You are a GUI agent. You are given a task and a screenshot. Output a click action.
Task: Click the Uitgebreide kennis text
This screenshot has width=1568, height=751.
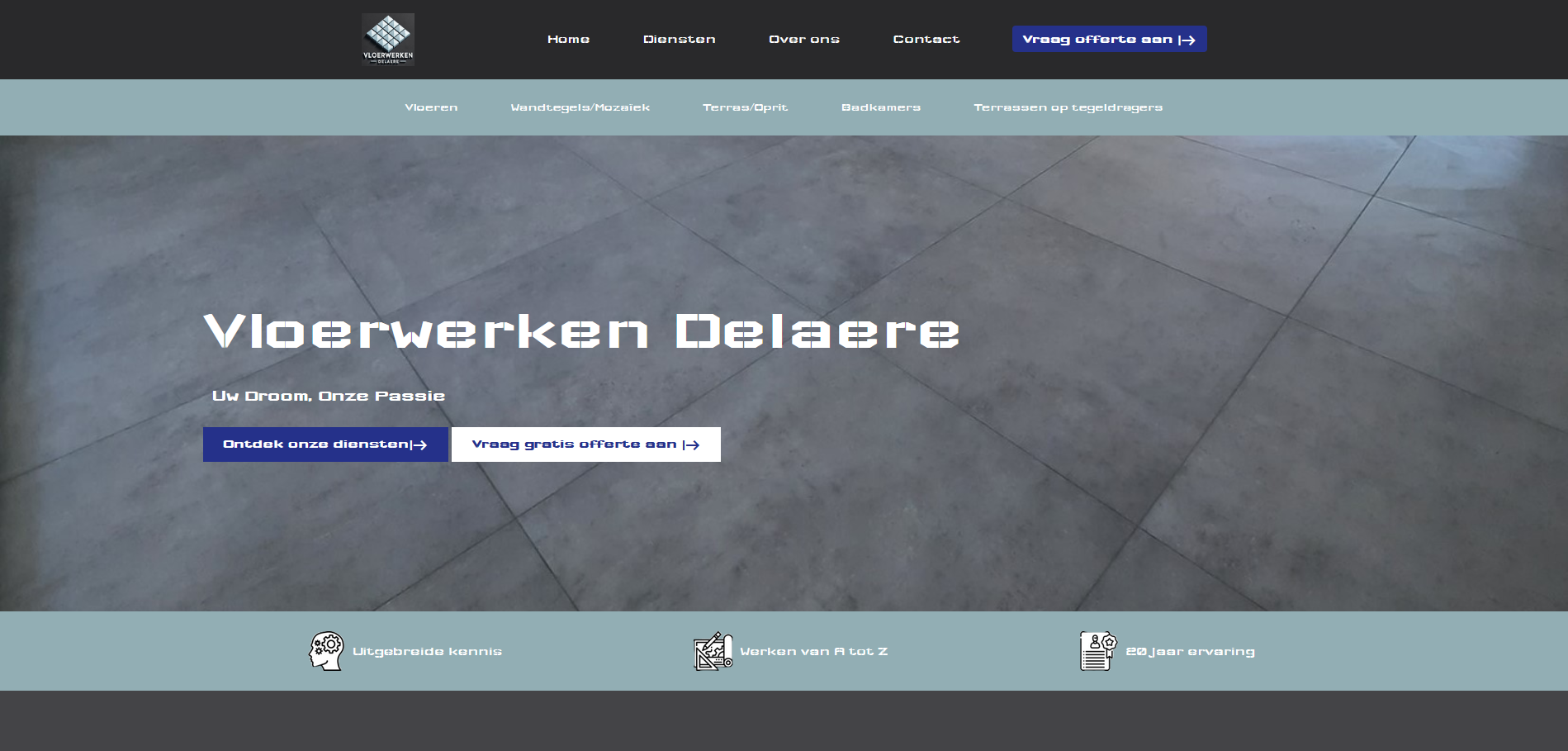(x=427, y=651)
